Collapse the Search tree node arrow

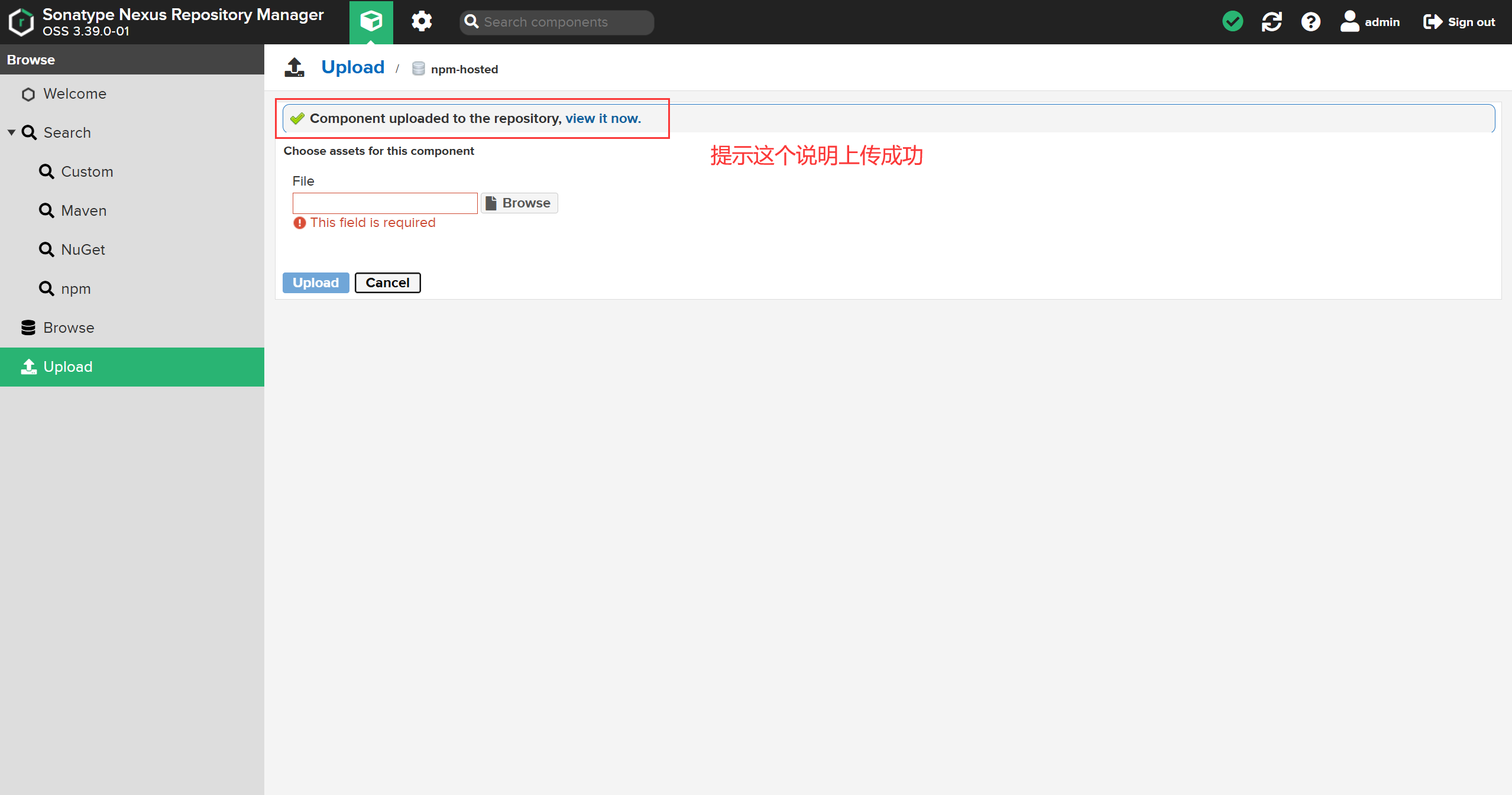(11, 132)
